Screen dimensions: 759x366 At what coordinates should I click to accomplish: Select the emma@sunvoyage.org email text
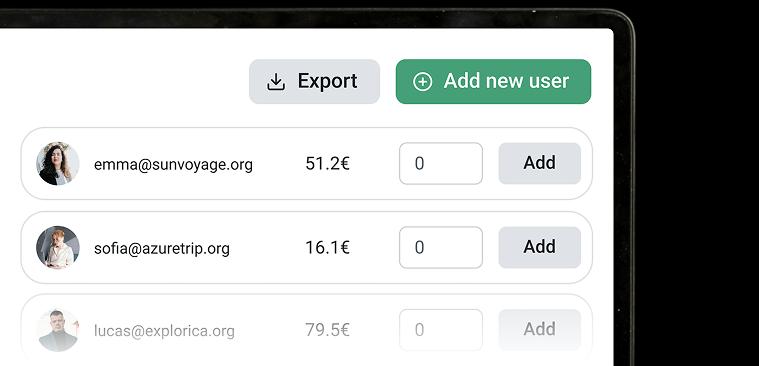[173, 165]
